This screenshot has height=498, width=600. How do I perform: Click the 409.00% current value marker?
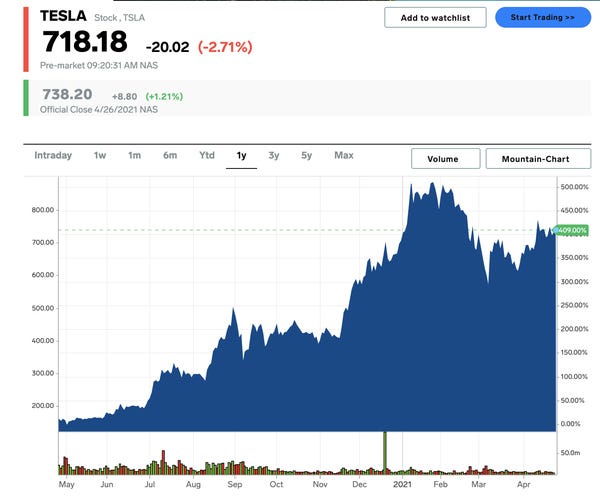[x=571, y=230]
